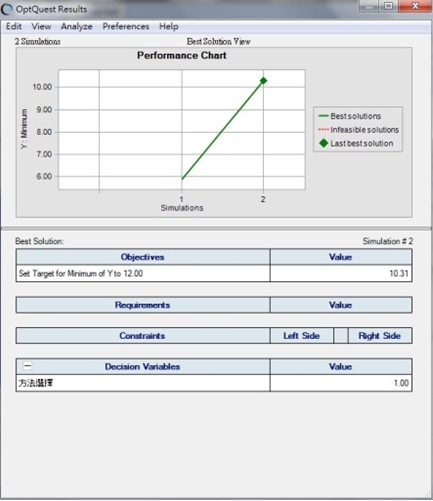Open the View menu
433x501 pixels.
pos(41,26)
